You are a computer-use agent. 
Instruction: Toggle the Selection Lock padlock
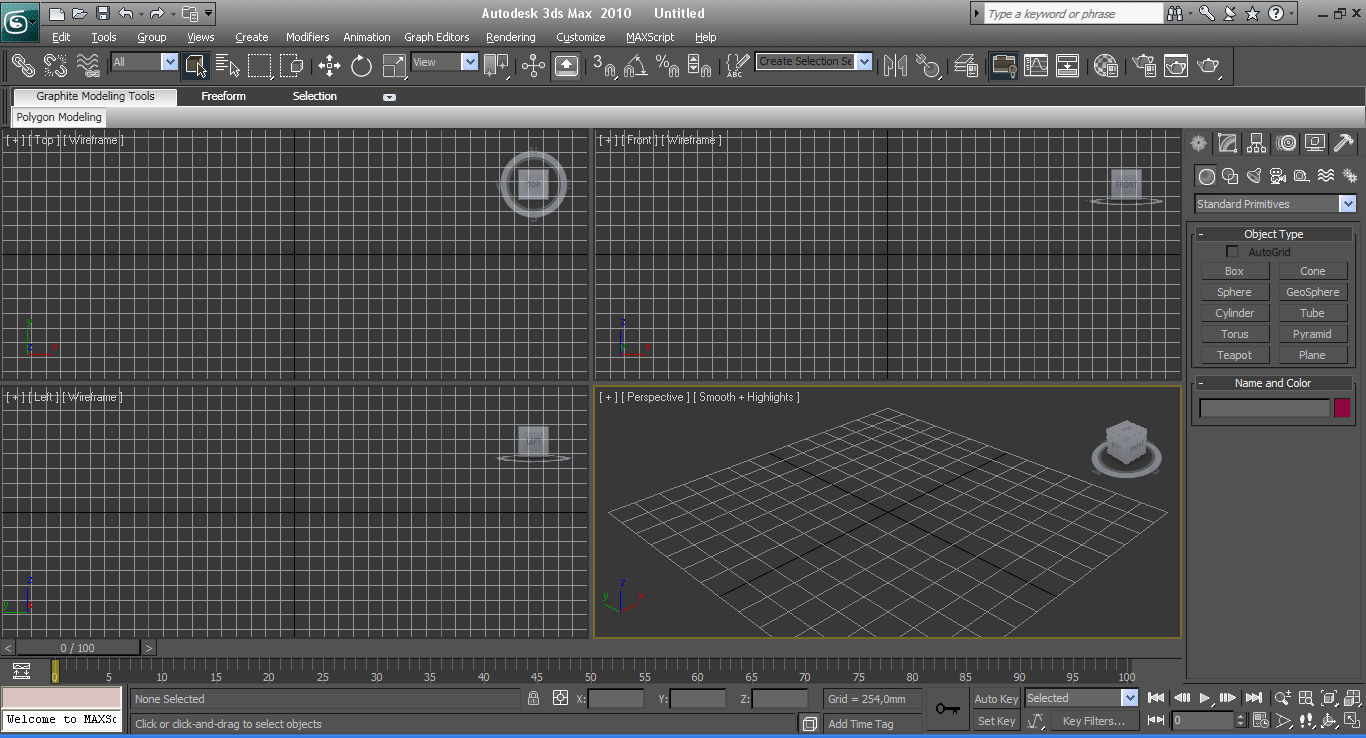coord(534,698)
